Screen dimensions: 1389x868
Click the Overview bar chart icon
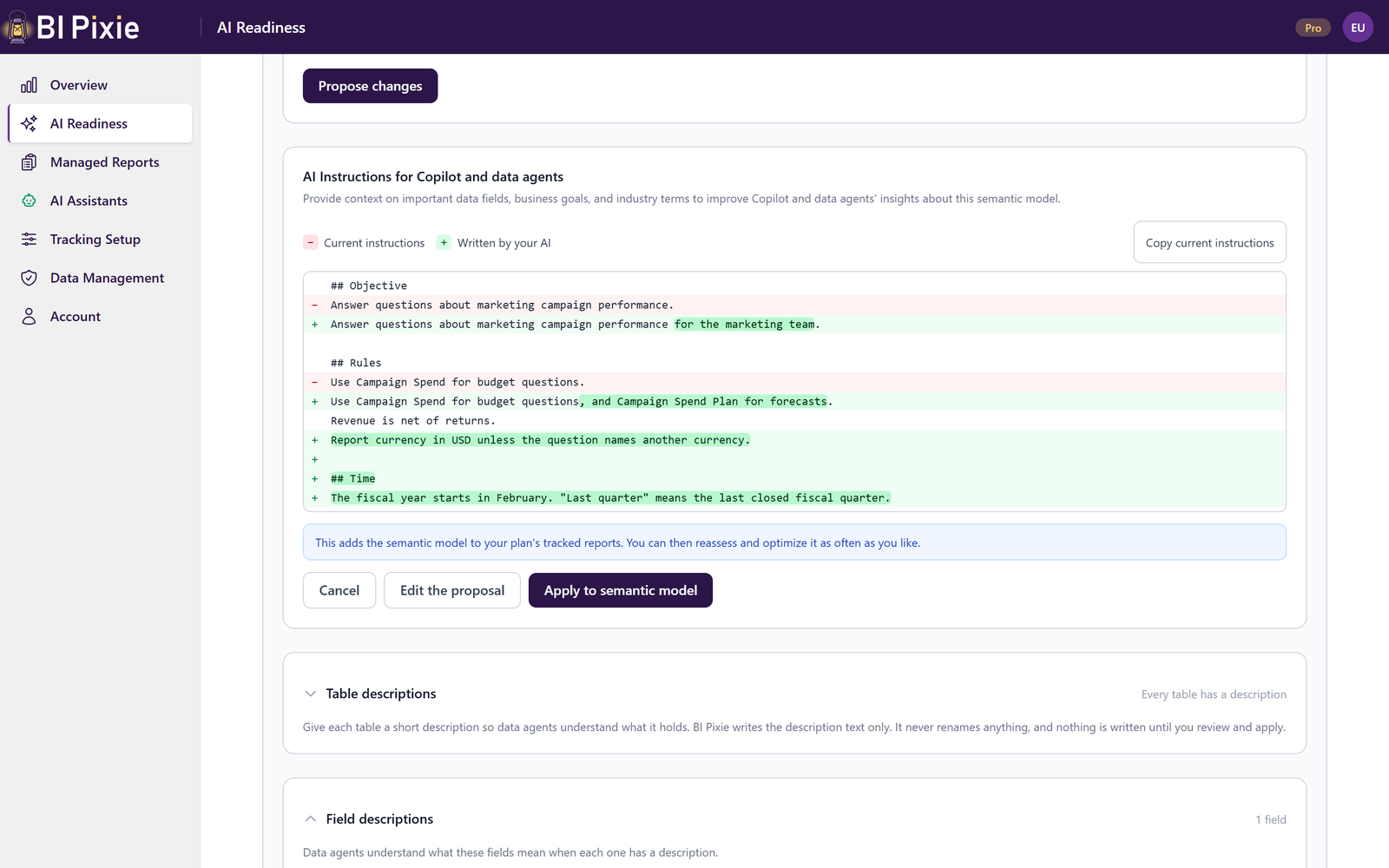click(x=29, y=85)
